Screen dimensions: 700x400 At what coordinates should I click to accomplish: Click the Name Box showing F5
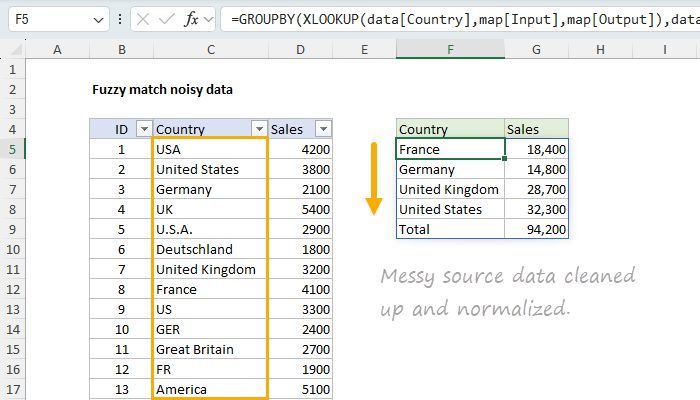pyautogui.click(x=58, y=19)
